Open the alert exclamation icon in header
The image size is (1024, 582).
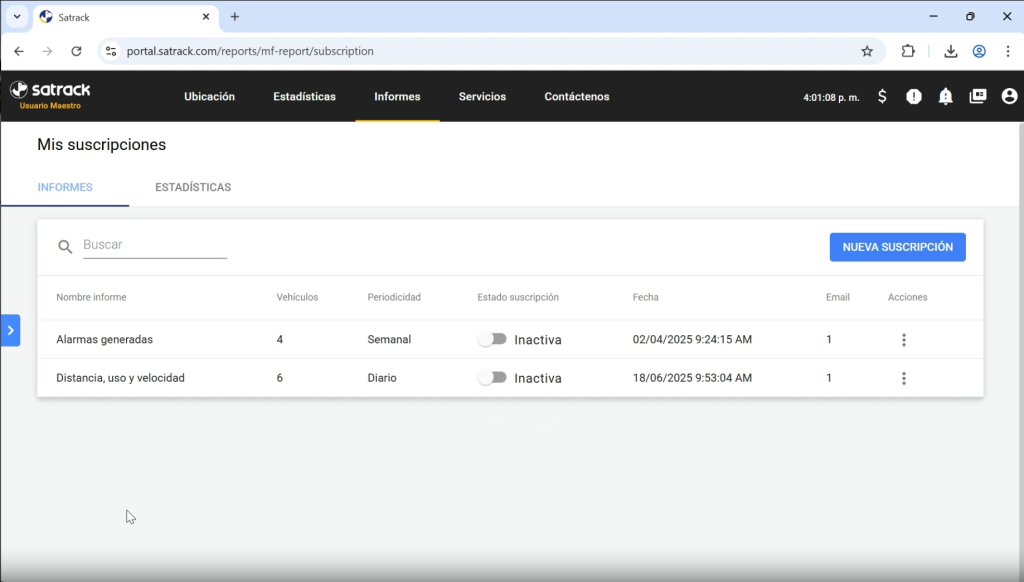click(914, 97)
